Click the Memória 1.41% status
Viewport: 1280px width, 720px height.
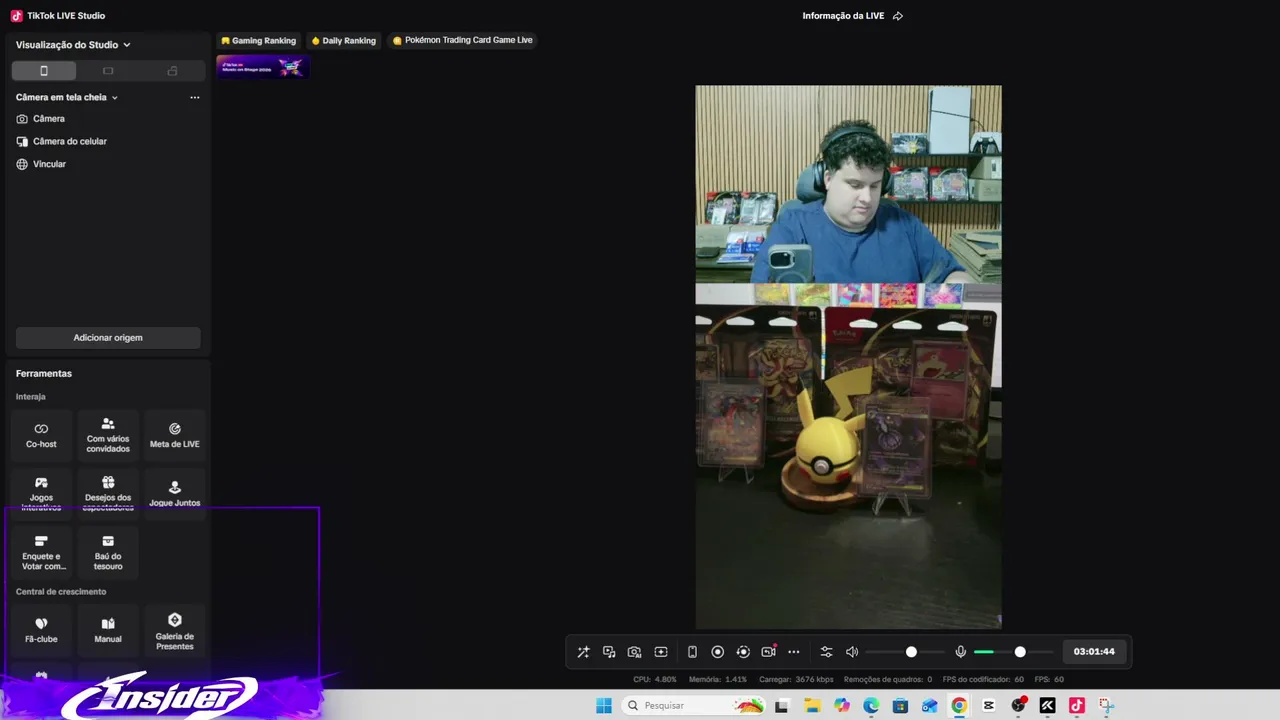tap(718, 679)
